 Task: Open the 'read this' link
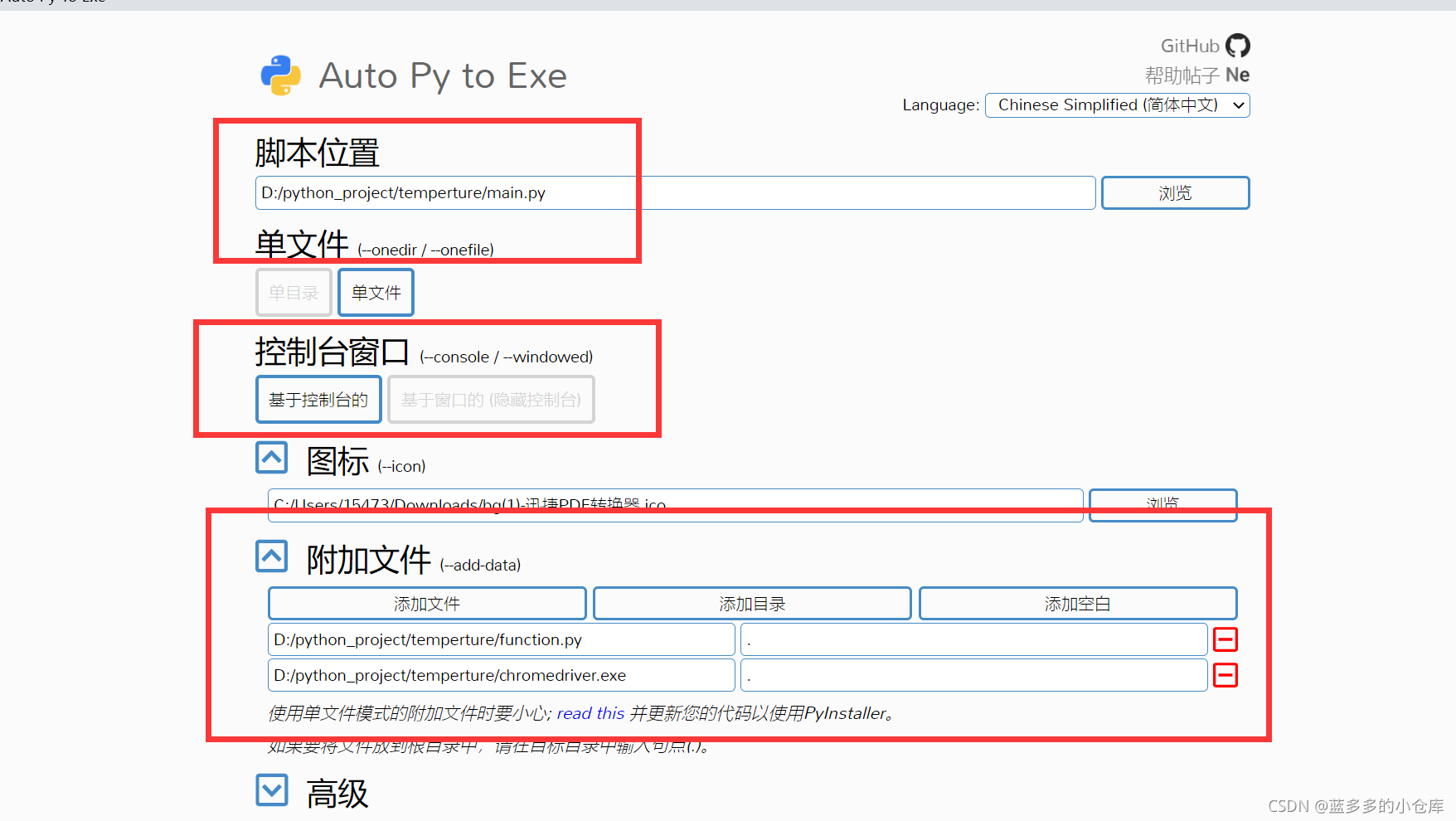590,713
